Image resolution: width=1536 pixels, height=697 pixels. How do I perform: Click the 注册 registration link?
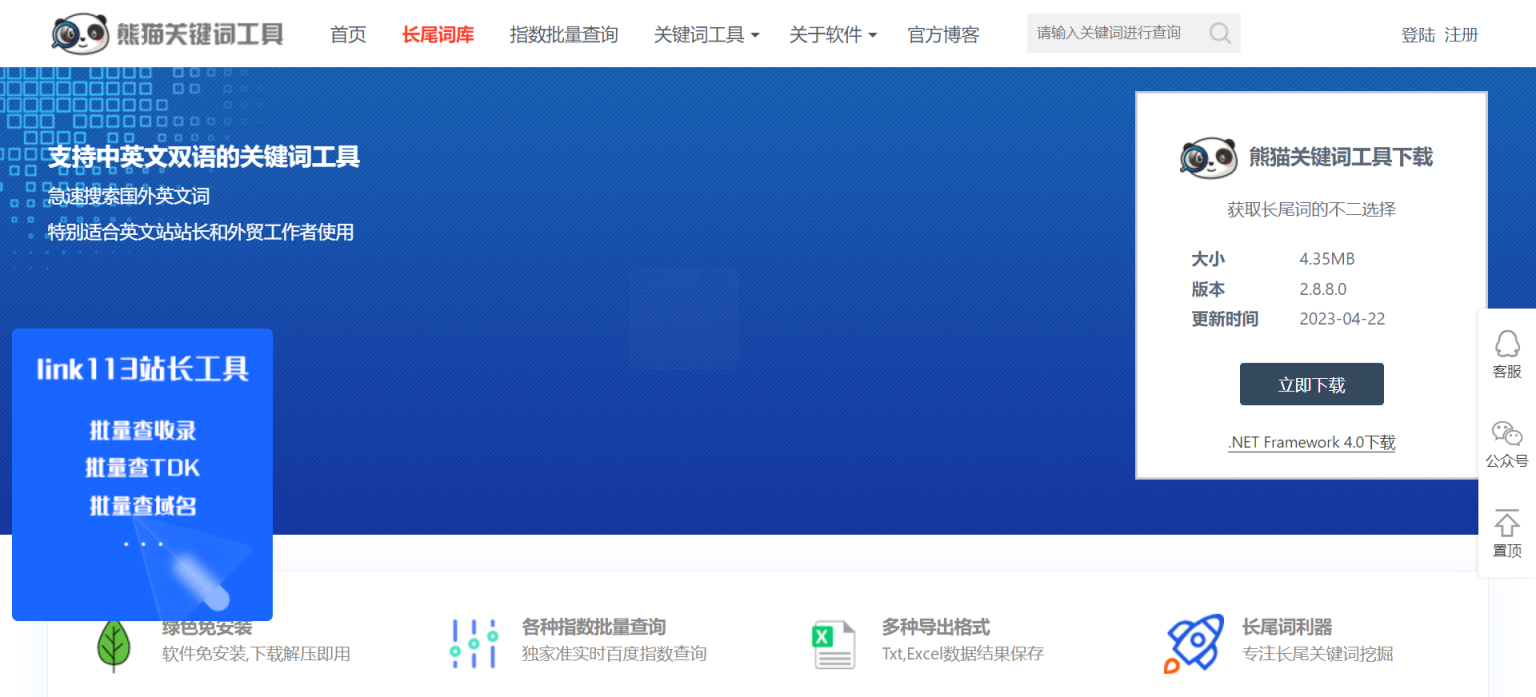point(1461,33)
